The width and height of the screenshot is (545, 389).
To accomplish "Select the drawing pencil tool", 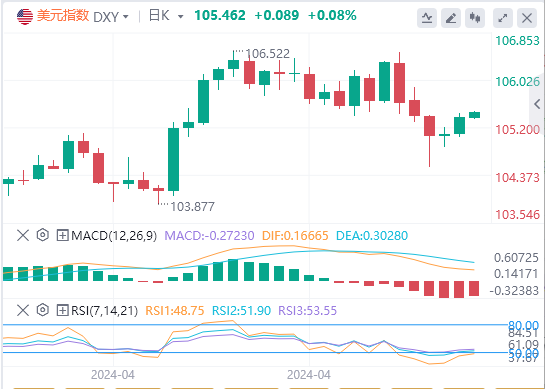I will 451,18.
